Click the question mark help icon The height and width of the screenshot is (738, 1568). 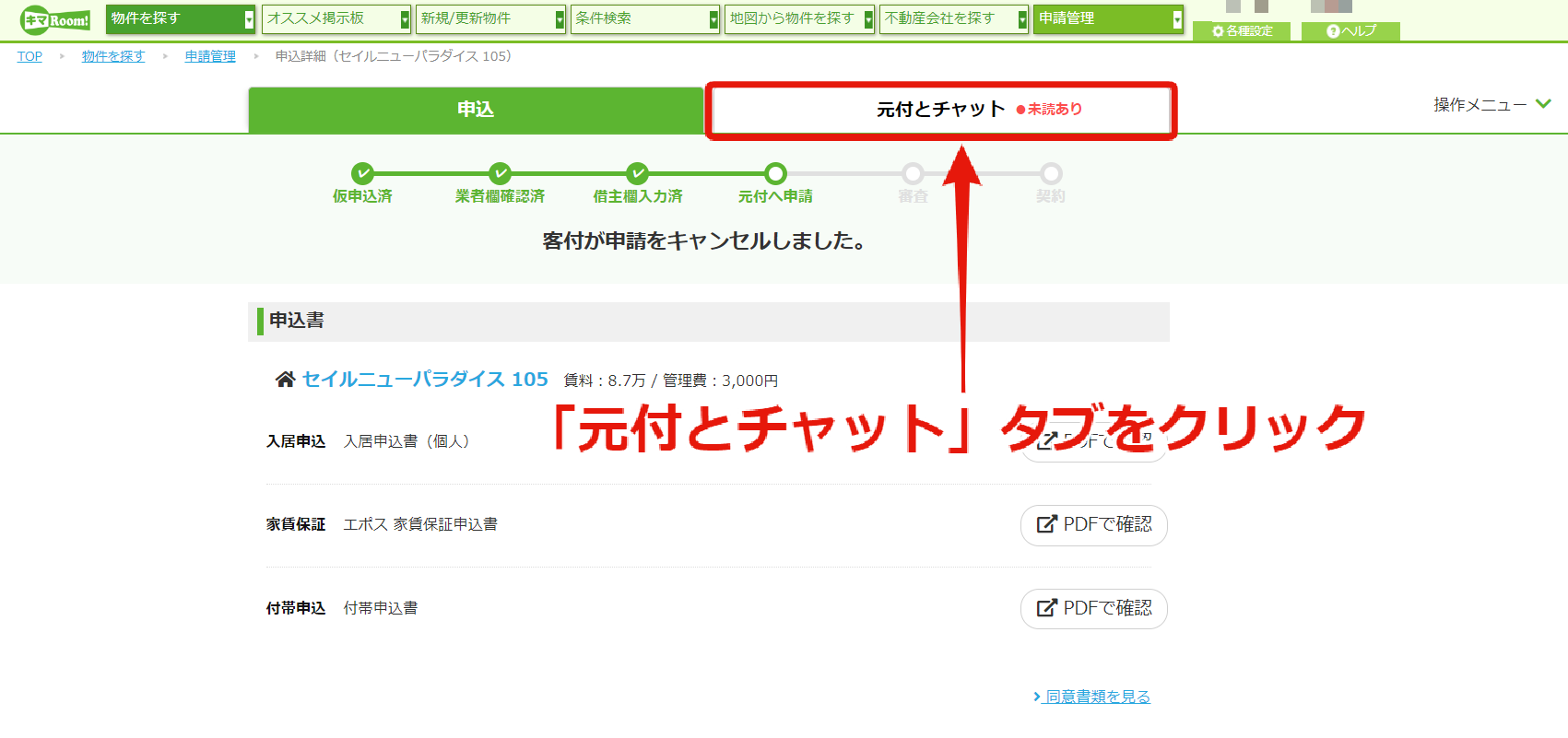pyautogui.click(x=1332, y=31)
